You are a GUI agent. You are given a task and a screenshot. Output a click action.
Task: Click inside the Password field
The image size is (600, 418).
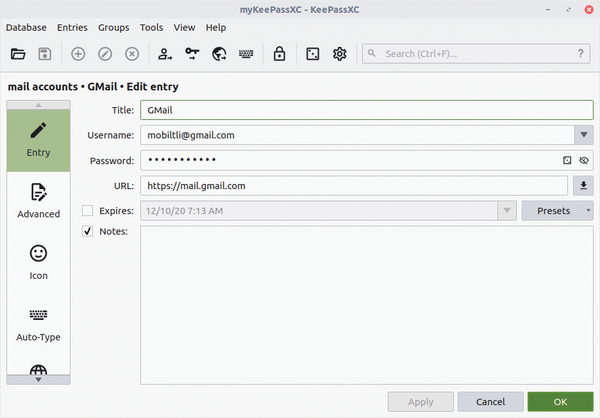pyautogui.click(x=367, y=160)
